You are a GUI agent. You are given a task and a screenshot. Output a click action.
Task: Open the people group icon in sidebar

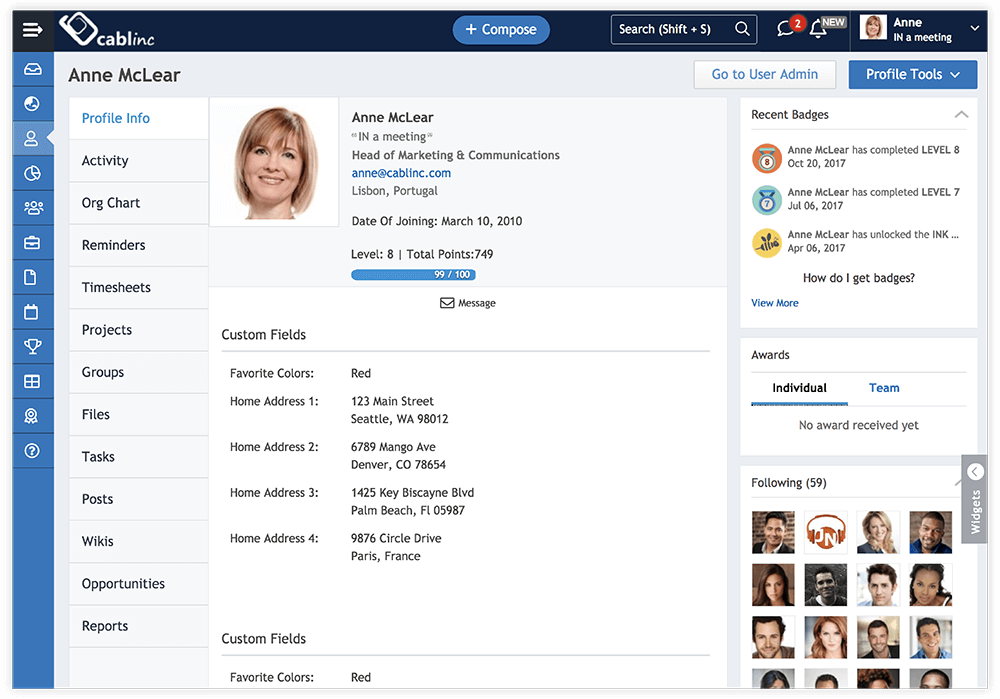tap(32, 208)
